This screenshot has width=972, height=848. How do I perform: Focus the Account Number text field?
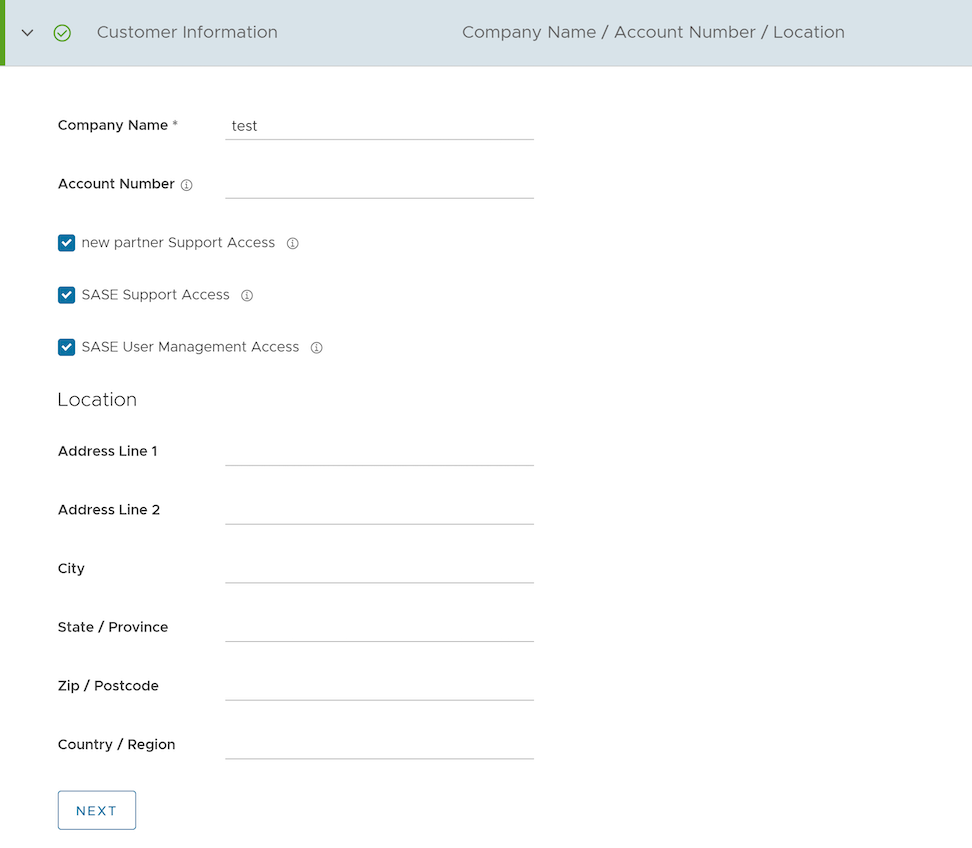pos(379,184)
